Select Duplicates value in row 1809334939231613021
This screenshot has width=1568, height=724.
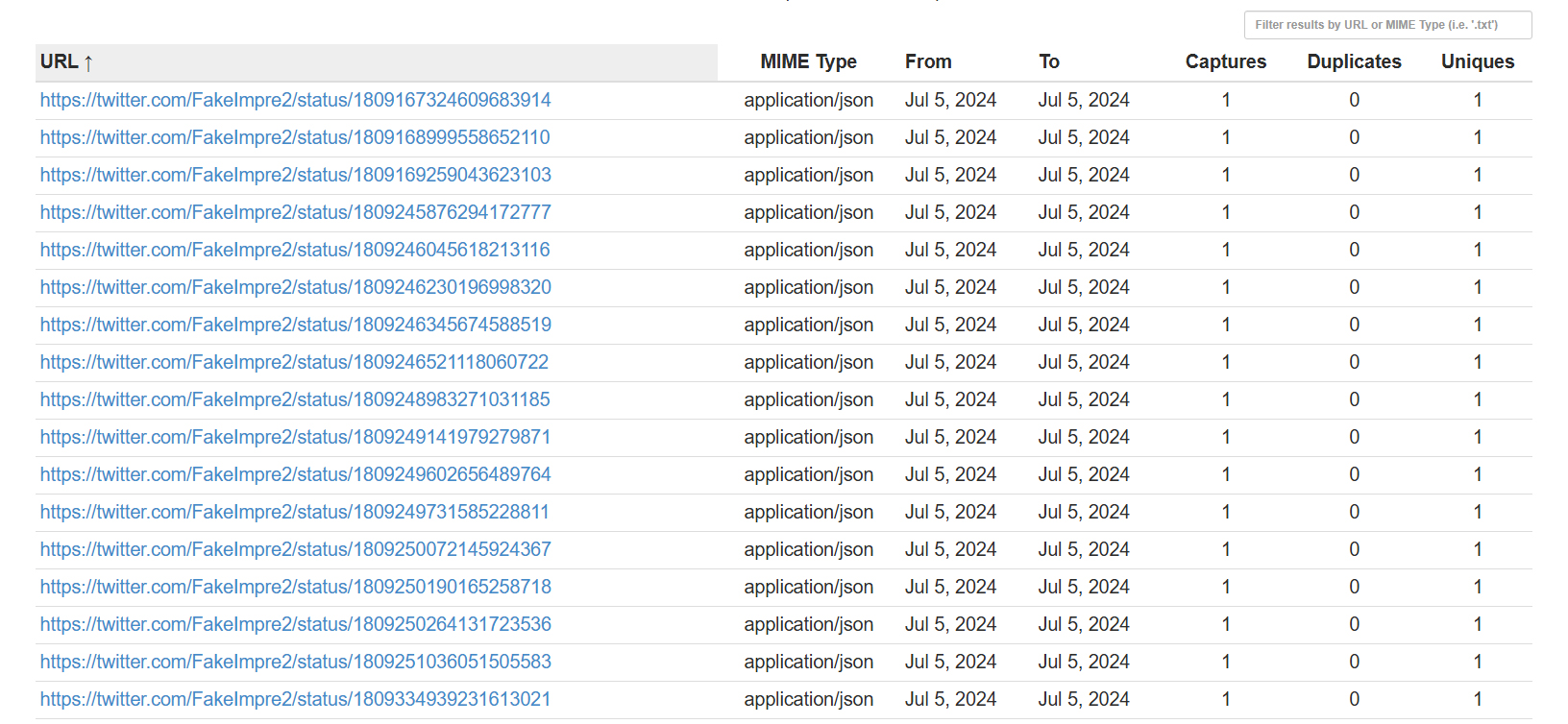click(1354, 699)
